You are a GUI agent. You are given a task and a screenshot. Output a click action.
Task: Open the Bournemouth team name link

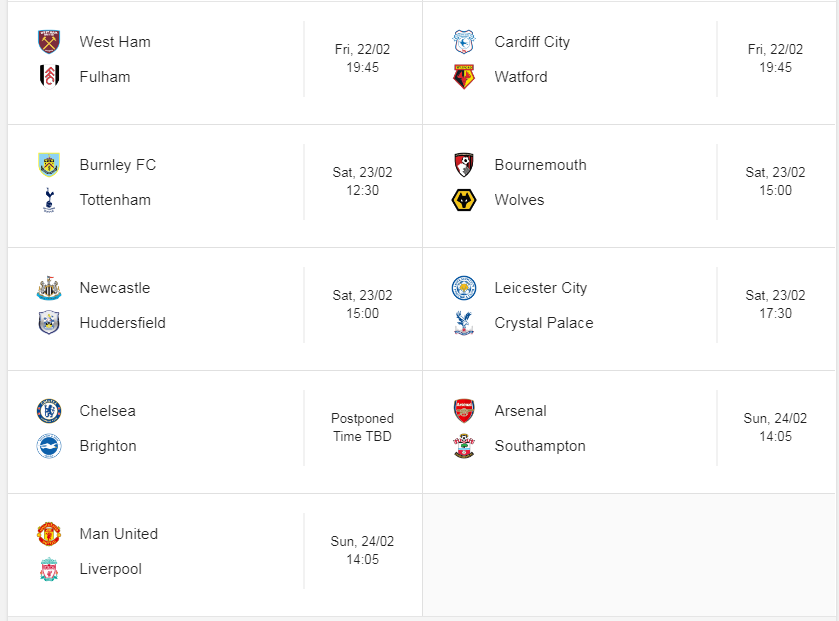[x=540, y=165]
